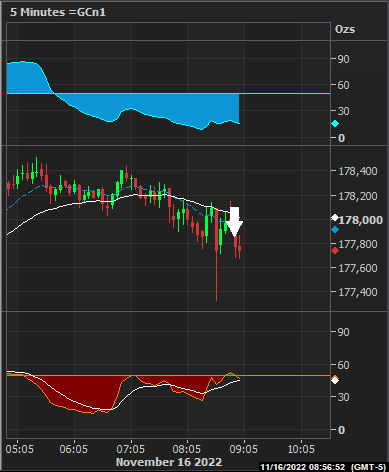Click the "177,800" price axis label
Screen dimensions: 389x472
[x=358, y=244]
